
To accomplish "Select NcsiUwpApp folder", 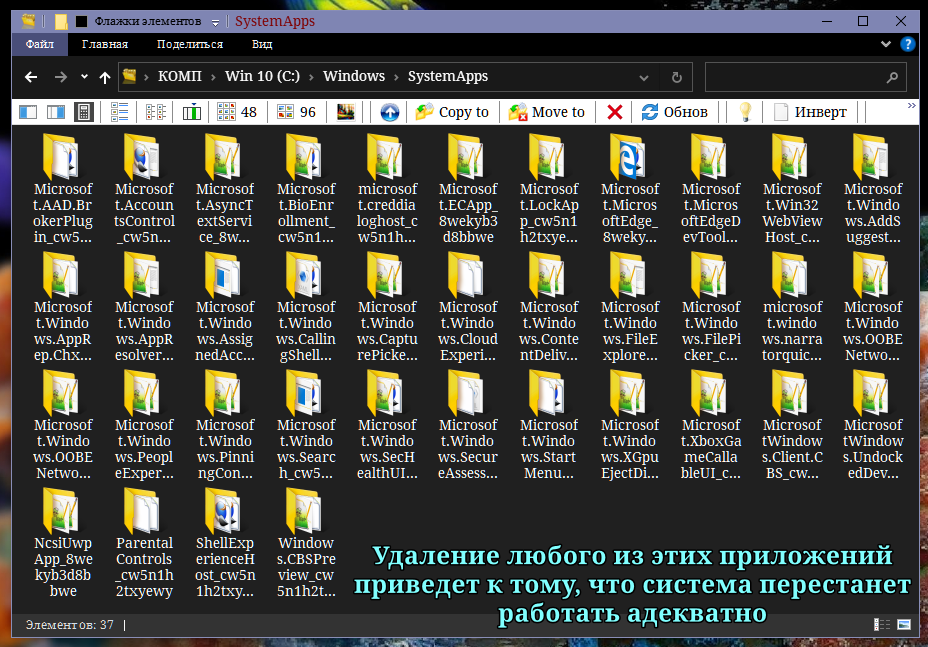I will point(63,543).
